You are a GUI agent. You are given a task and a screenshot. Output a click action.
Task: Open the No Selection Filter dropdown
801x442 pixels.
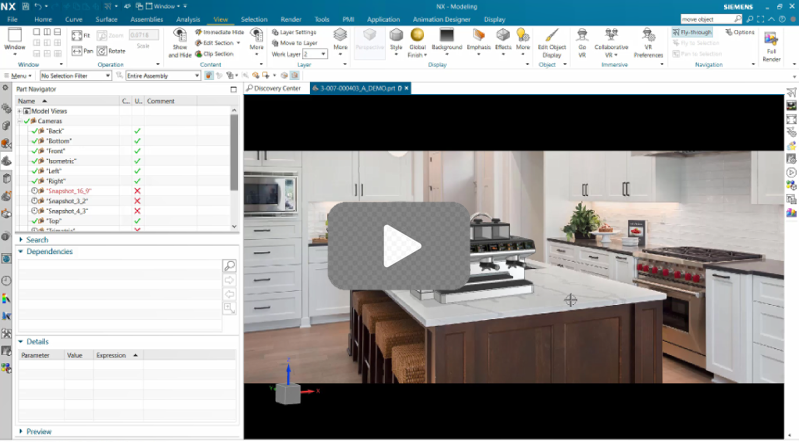76,76
